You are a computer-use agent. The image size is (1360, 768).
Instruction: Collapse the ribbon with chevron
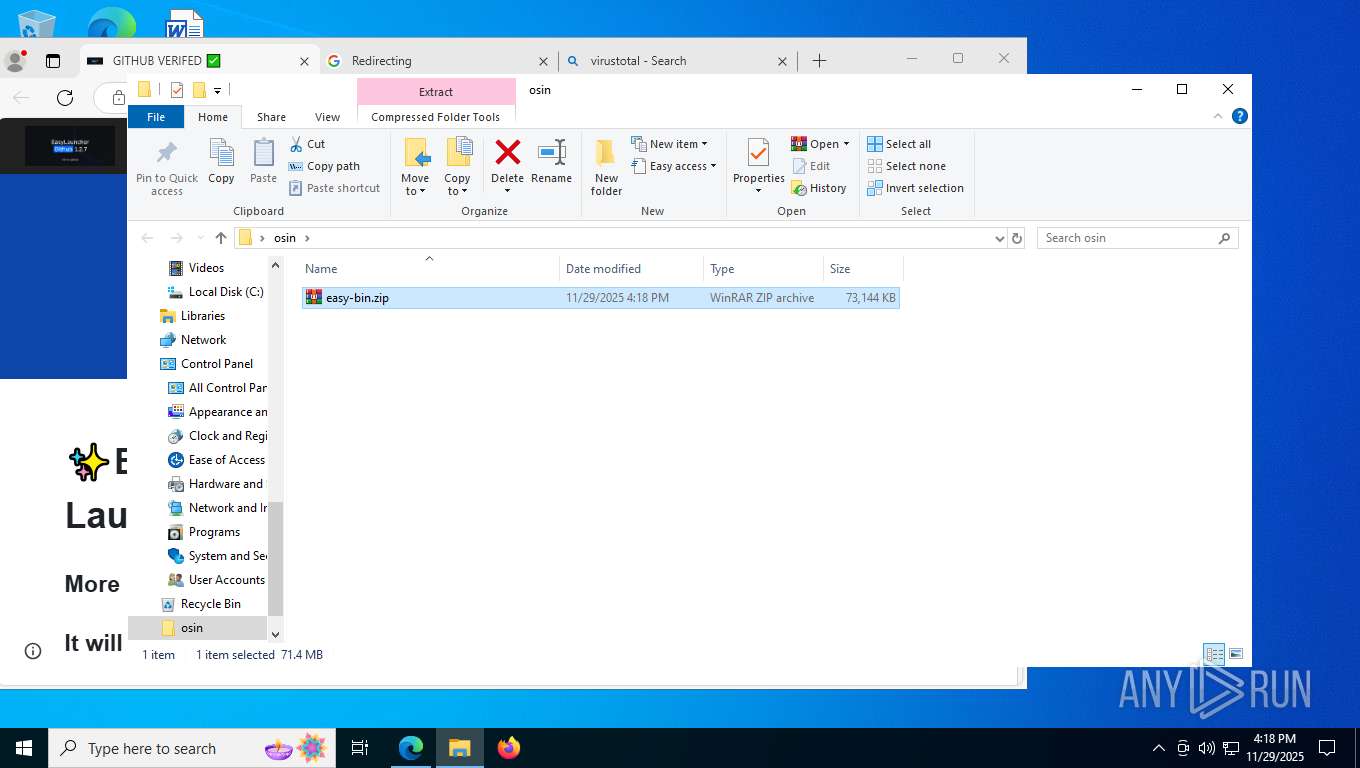[1218, 116]
